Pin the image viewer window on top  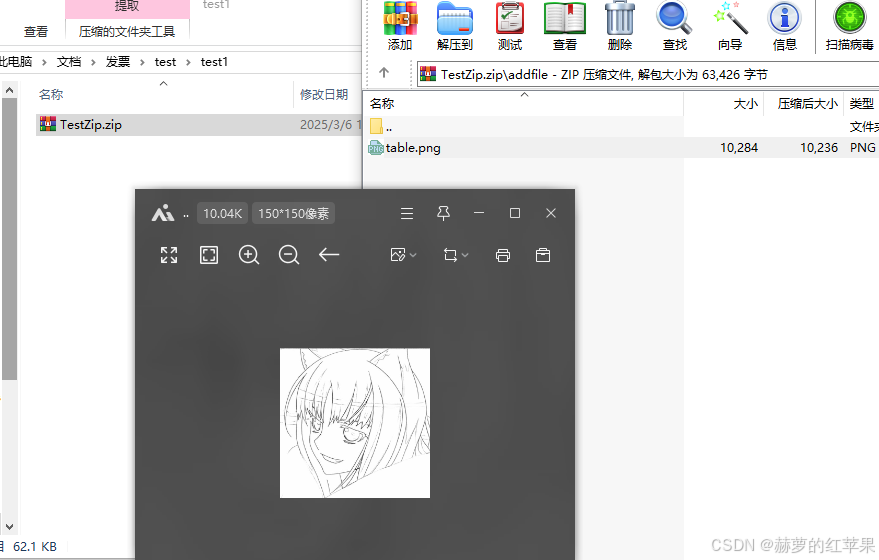[x=443, y=213]
